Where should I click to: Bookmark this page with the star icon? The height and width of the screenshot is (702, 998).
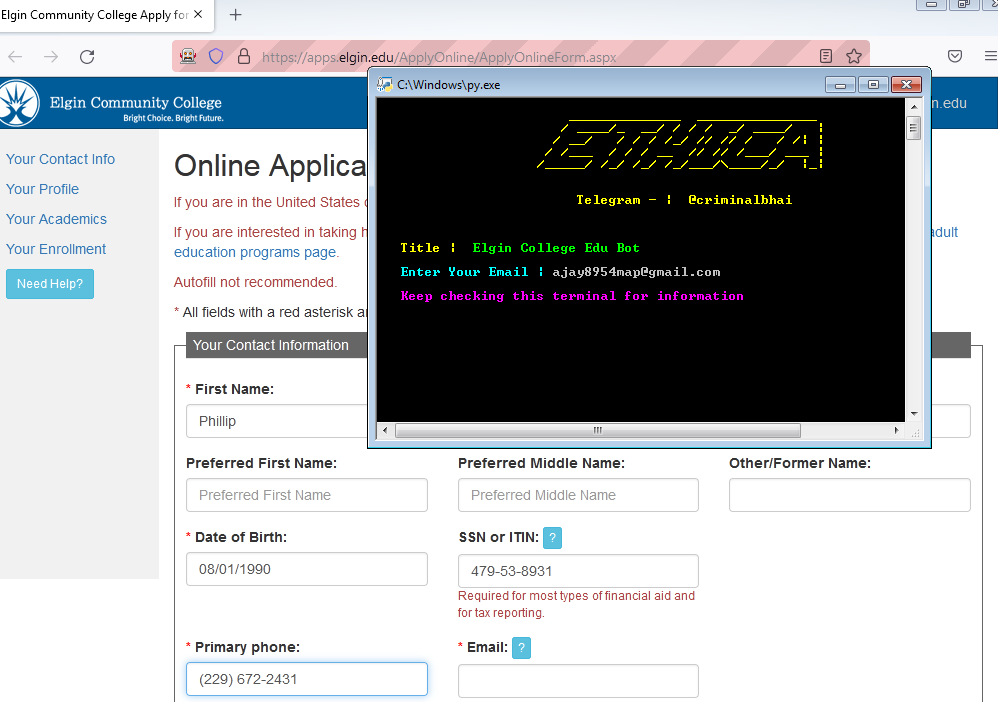854,56
